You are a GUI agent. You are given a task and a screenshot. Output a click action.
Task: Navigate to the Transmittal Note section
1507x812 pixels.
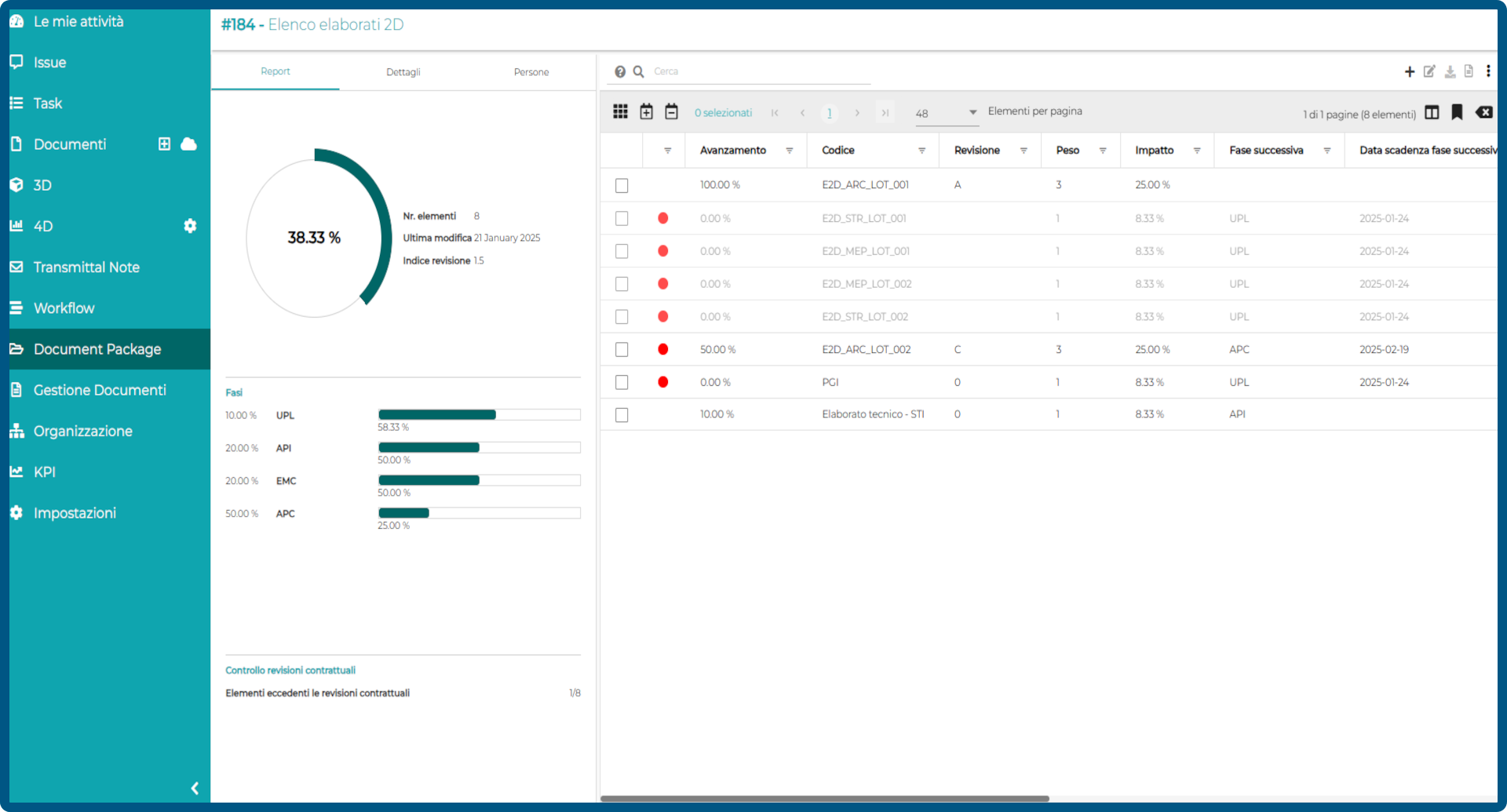pyautogui.click(x=86, y=267)
